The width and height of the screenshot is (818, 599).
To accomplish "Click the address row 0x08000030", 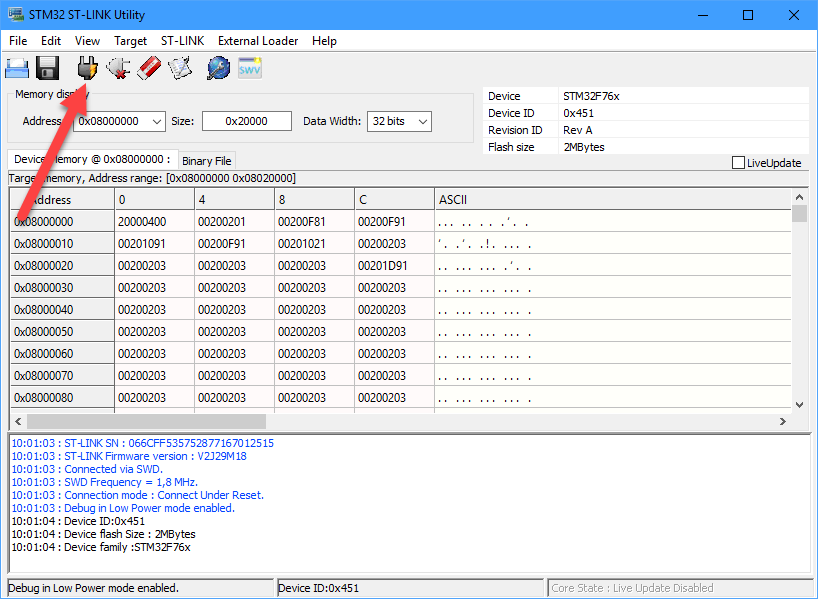I will 62,287.
